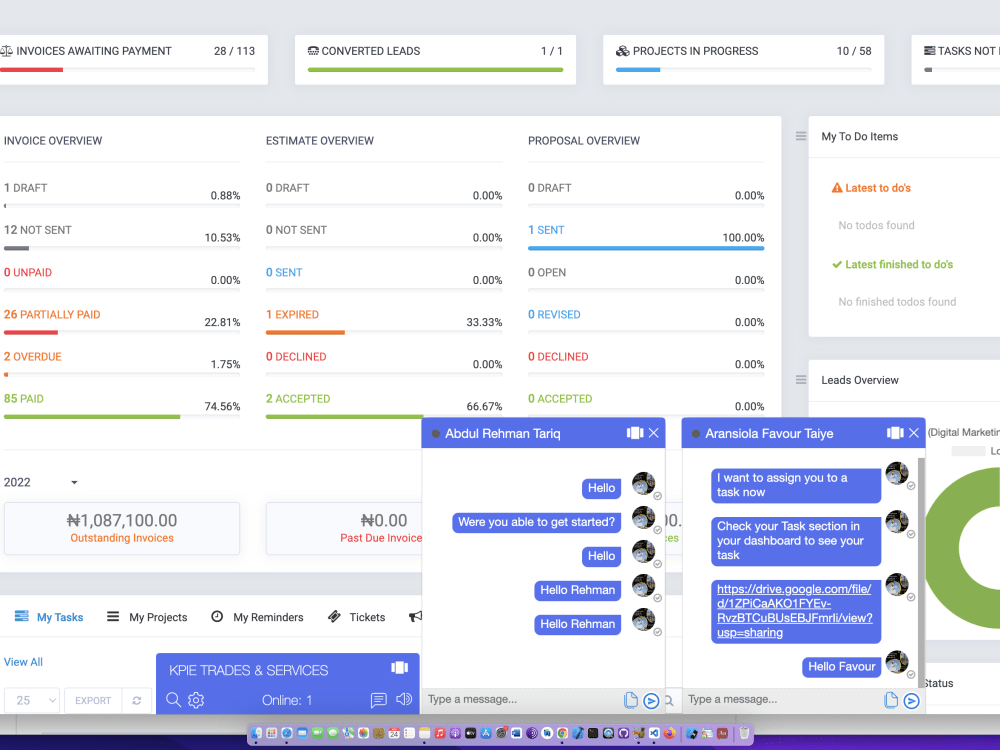Click the resize icon in Aransiola Favour Taiye chat
This screenshot has height=750, width=1000.
click(895, 433)
